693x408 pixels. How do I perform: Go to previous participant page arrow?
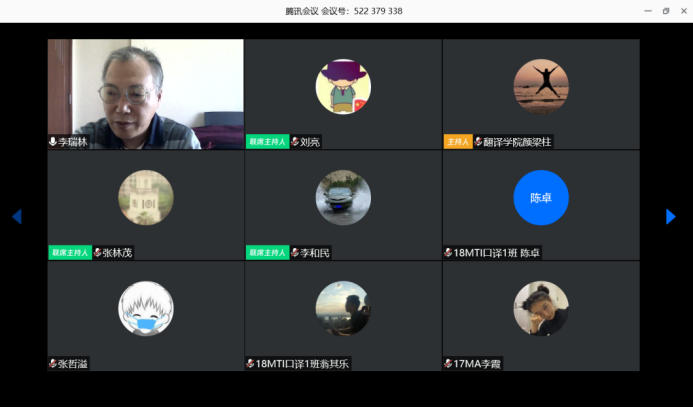coord(16,216)
